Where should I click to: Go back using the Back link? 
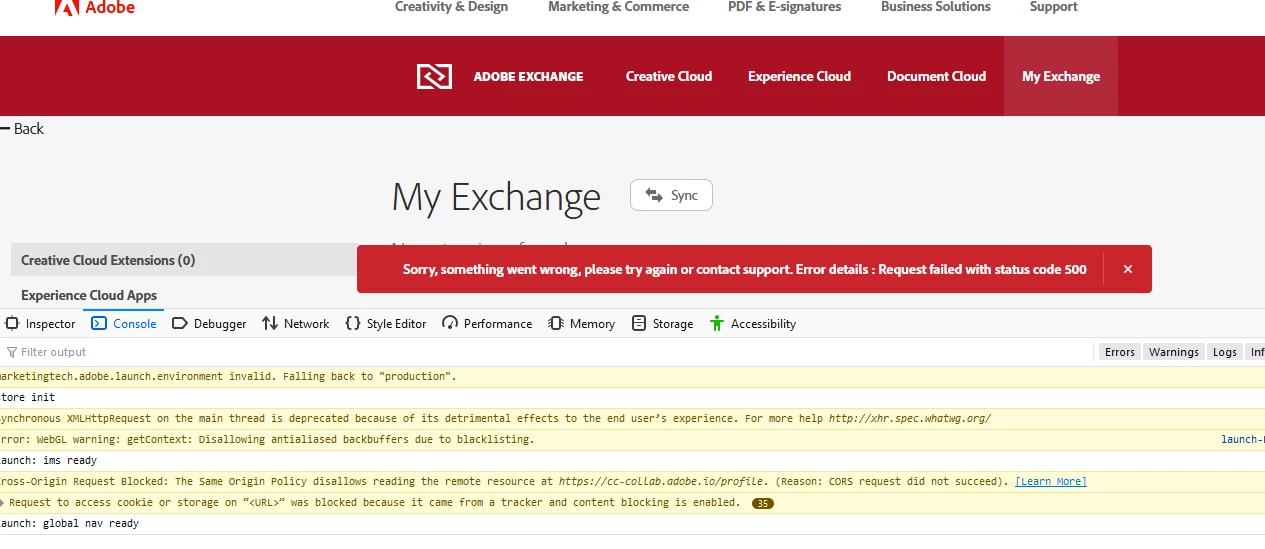pos(22,128)
